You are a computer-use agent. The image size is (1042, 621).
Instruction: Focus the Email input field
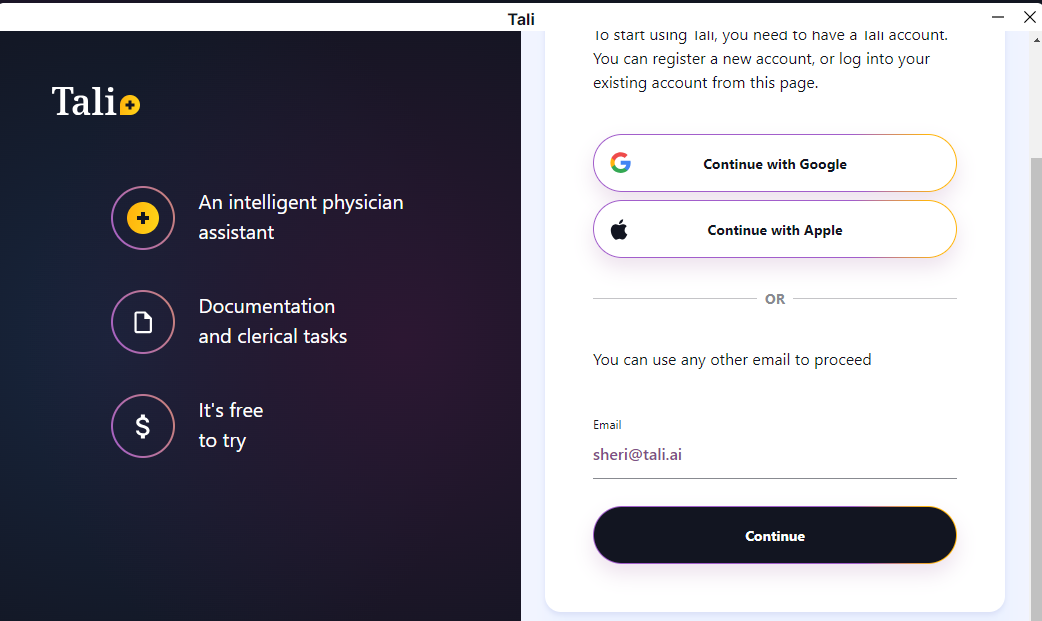click(774, 455)
